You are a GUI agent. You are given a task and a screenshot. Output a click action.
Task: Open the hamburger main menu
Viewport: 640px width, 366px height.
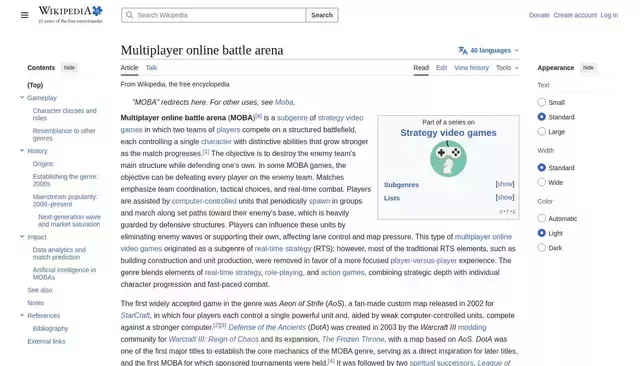coord(24,15)
